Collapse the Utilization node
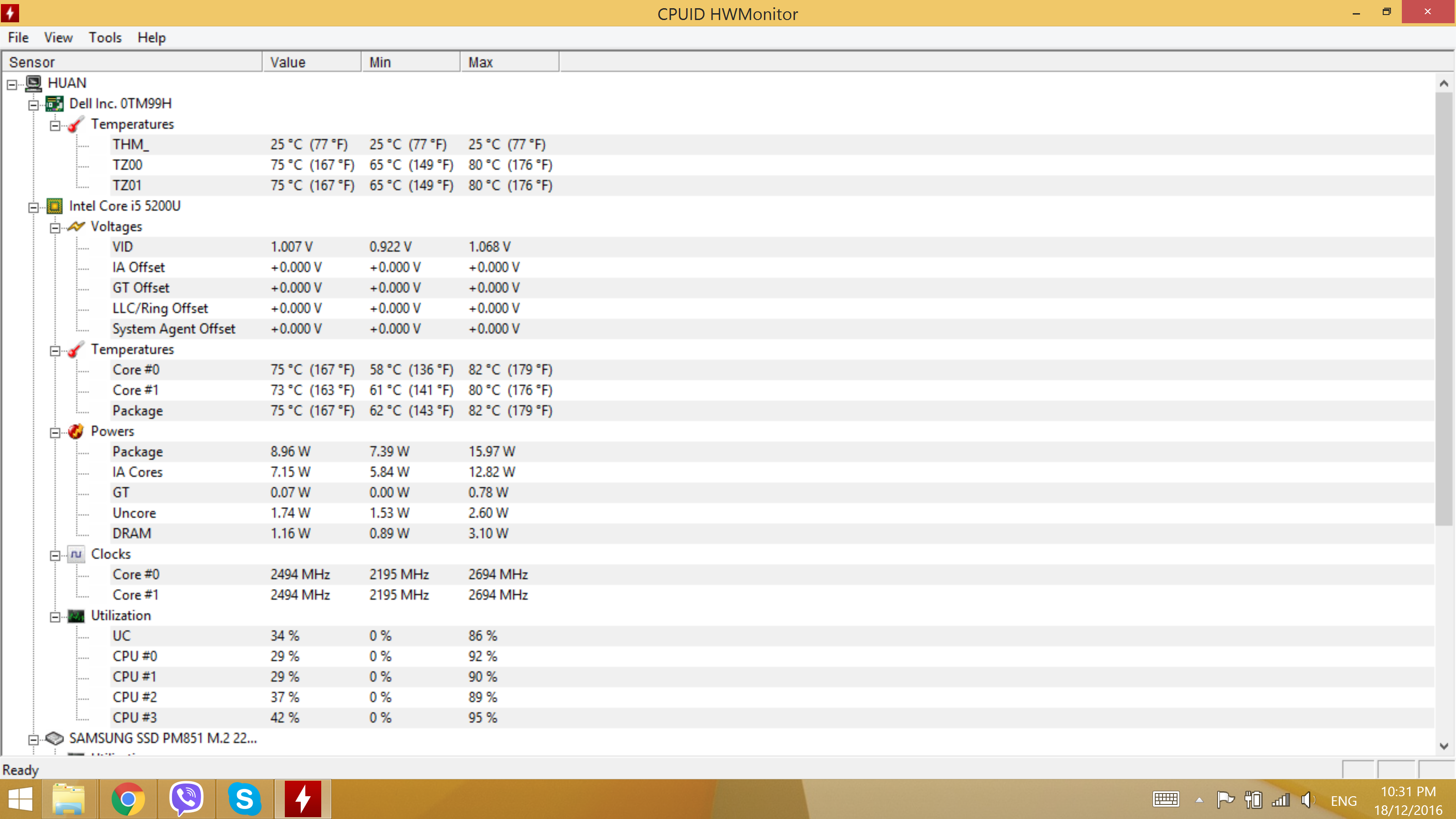 pyautogui.click(x=55, y=617)
